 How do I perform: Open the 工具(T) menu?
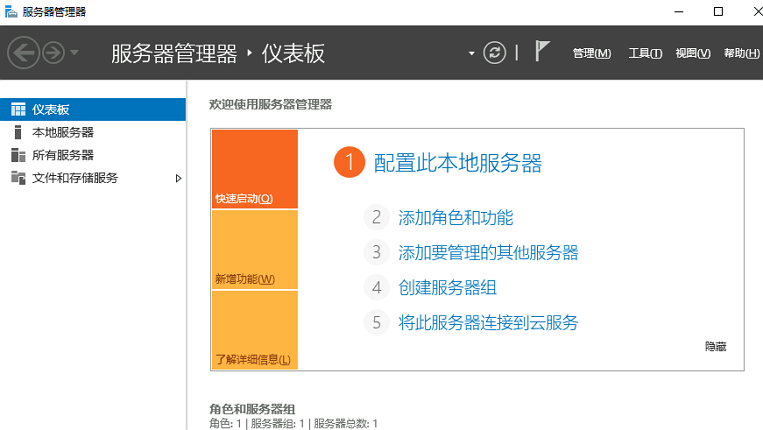coord(645,53)
